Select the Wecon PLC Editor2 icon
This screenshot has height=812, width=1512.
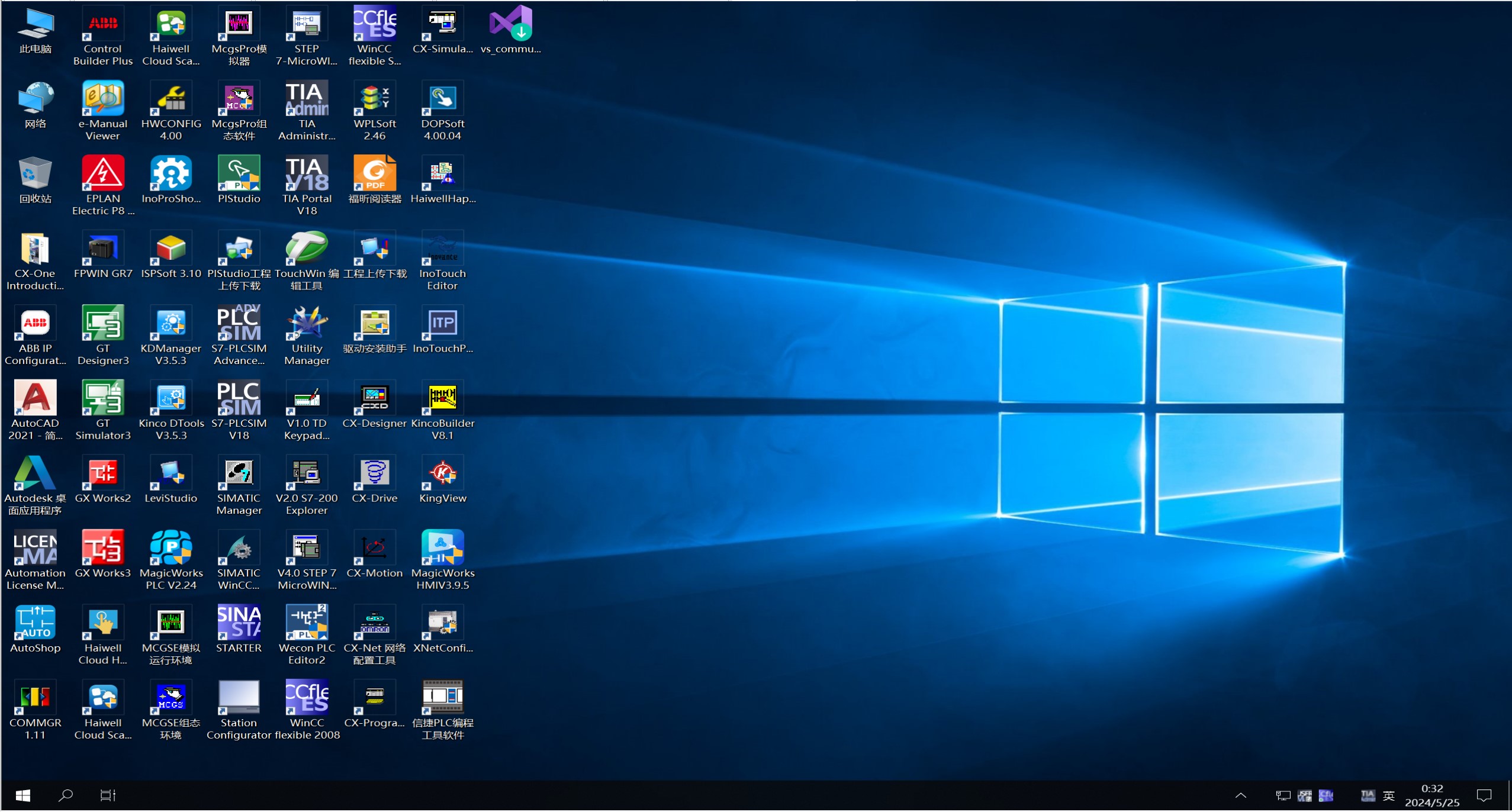tap(307, 634)
